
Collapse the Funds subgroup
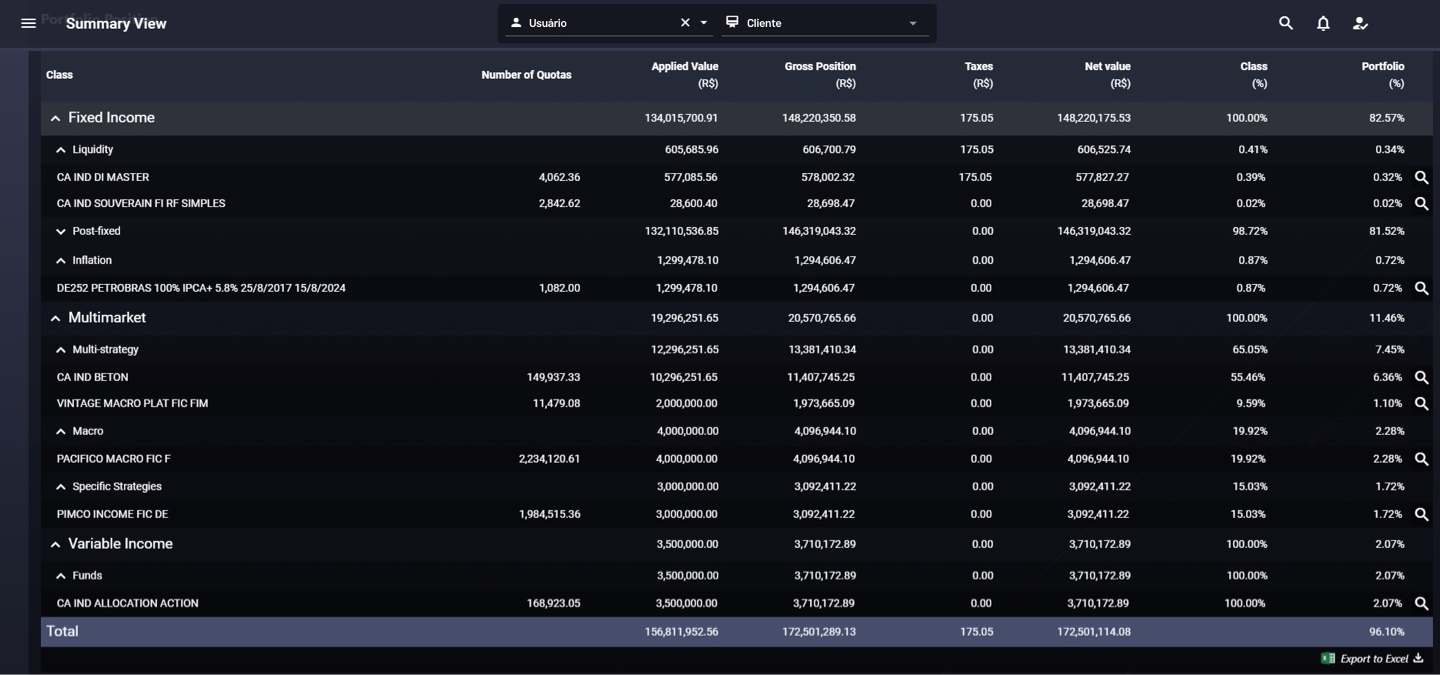point(61,576)
